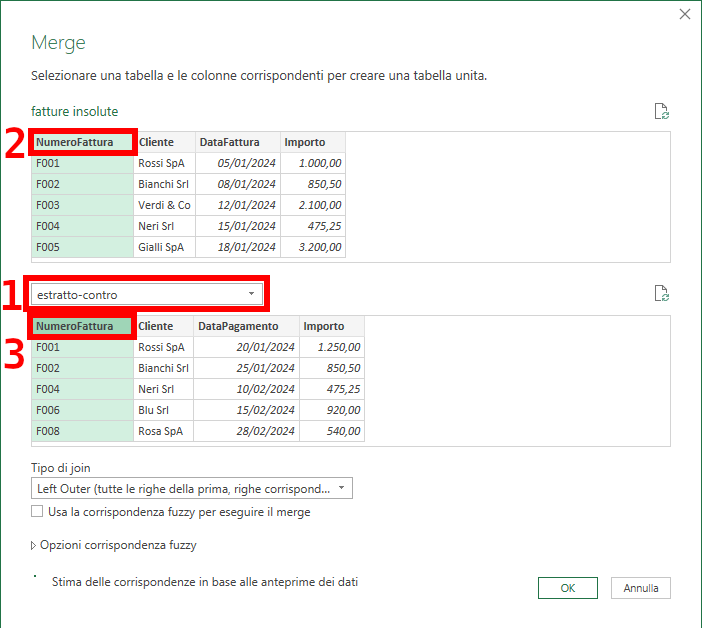Click F008 cell in second table
702x628 pixels.
[82, 431]
